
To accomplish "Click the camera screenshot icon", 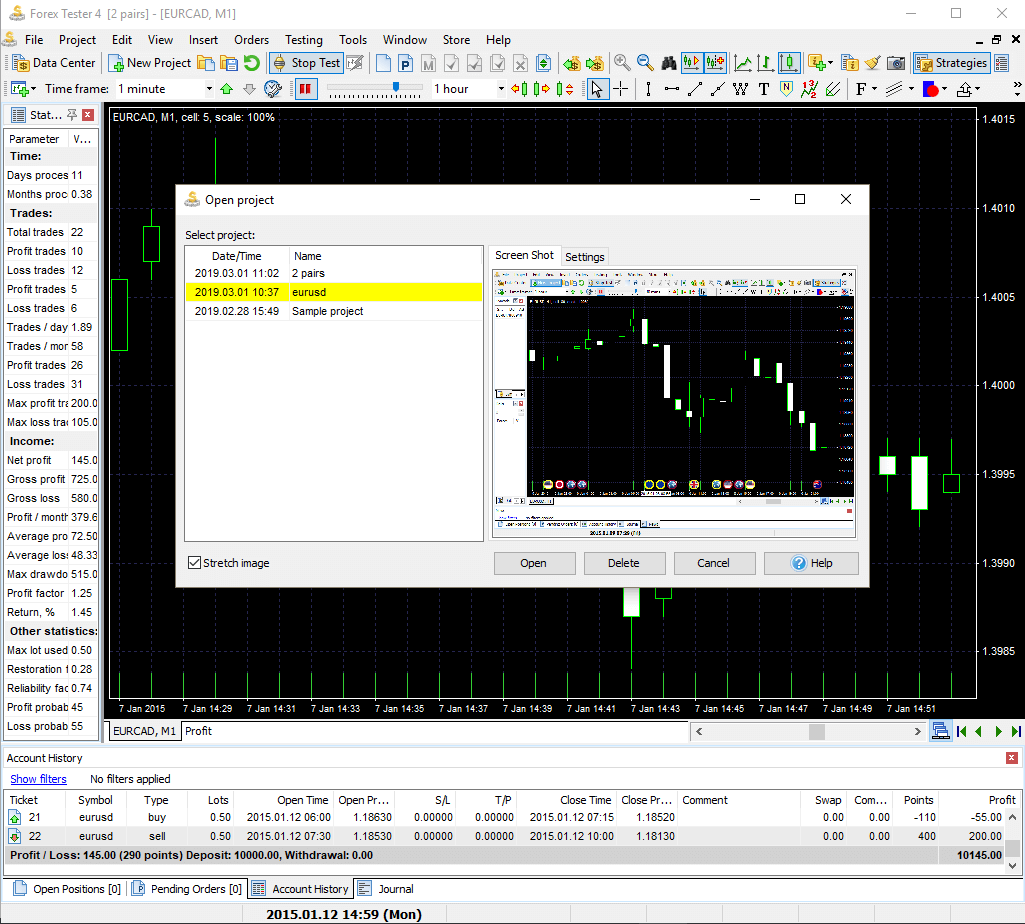I will 896,63.
